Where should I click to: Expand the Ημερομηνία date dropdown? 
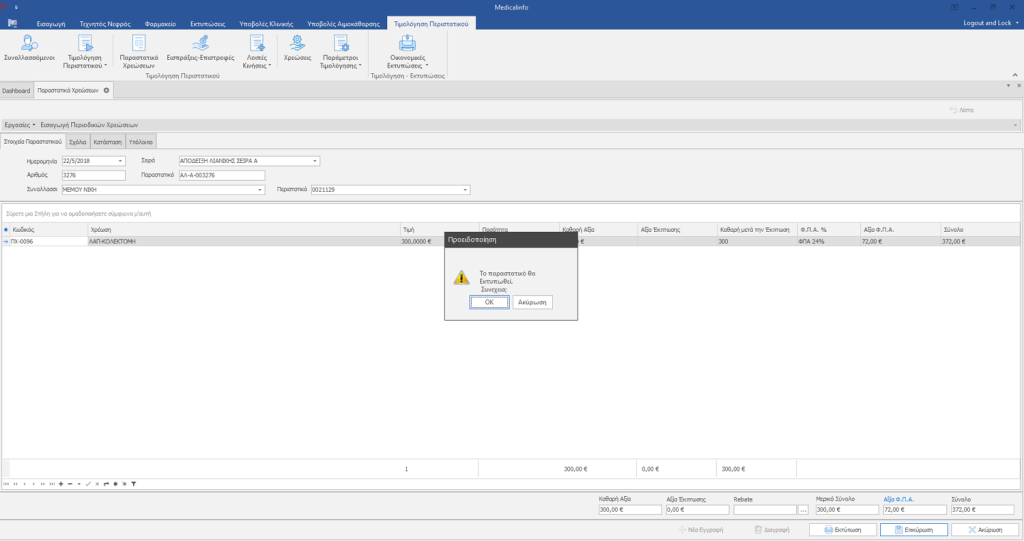click(x=121, y=160)
